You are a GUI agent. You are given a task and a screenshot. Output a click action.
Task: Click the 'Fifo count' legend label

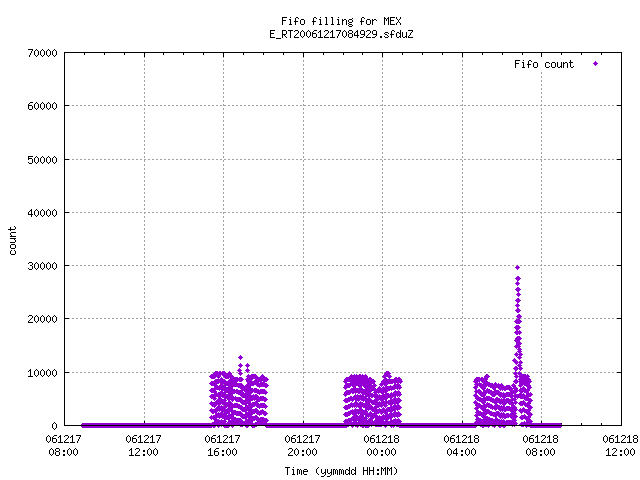544,64
